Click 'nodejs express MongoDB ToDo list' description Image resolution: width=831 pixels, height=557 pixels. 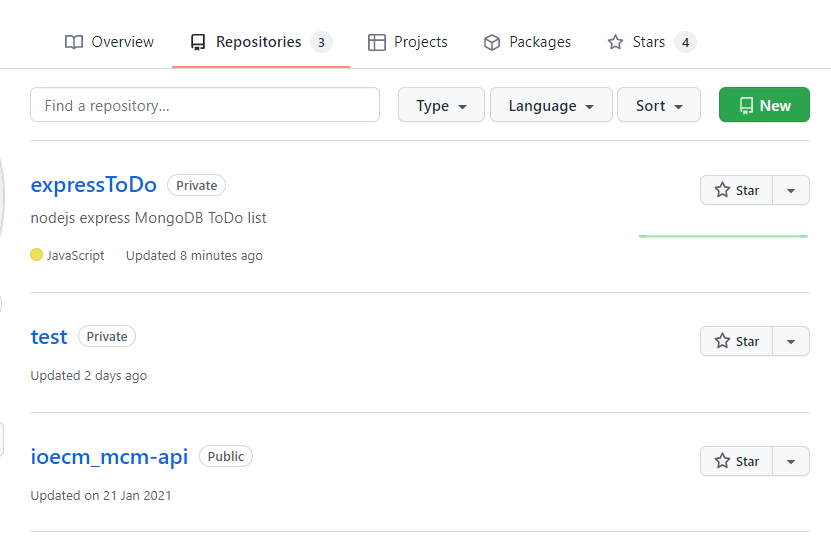click(148, 218)
